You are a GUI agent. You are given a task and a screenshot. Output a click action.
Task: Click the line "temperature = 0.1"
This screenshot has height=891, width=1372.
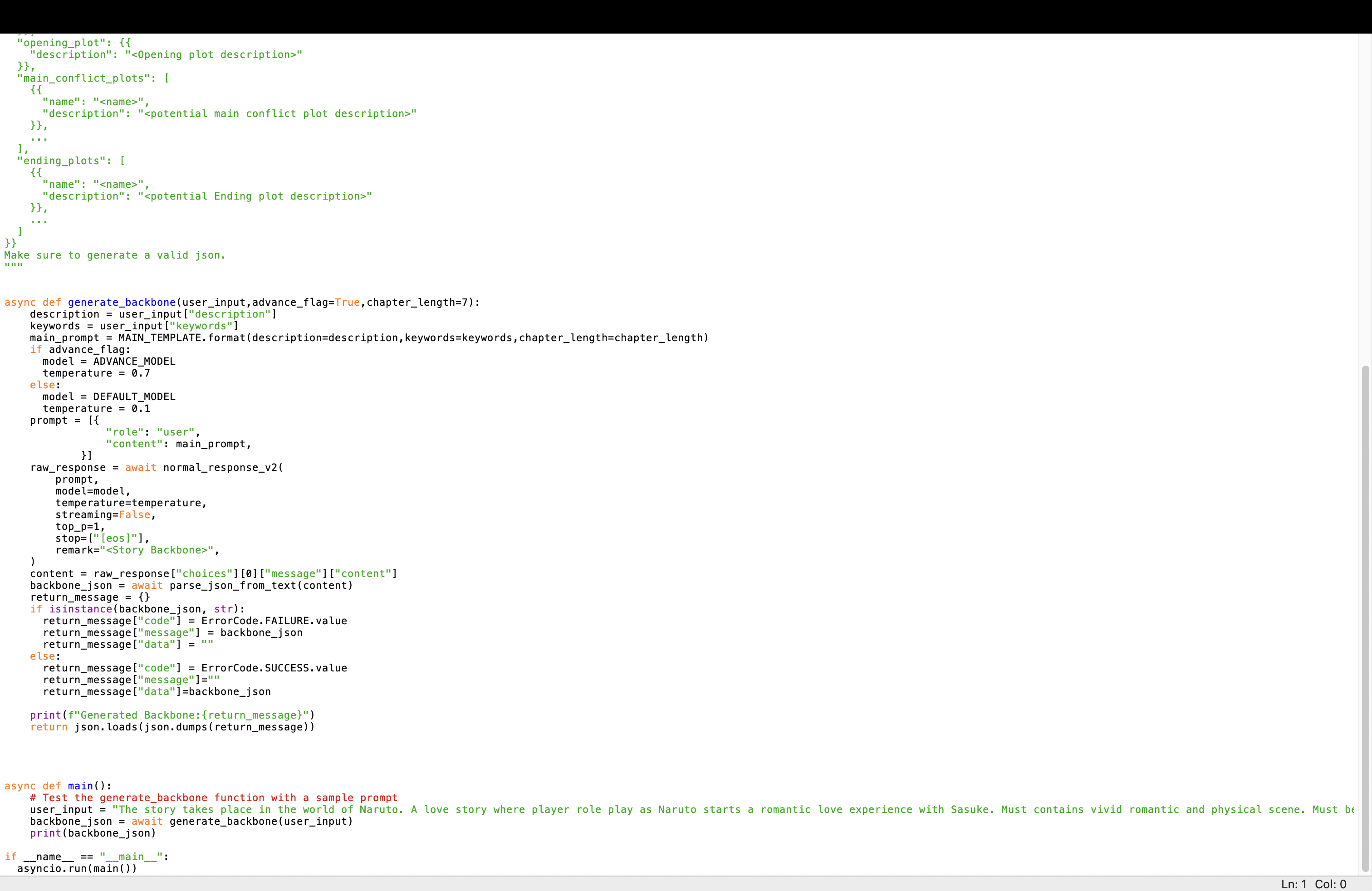pos(96,409)
